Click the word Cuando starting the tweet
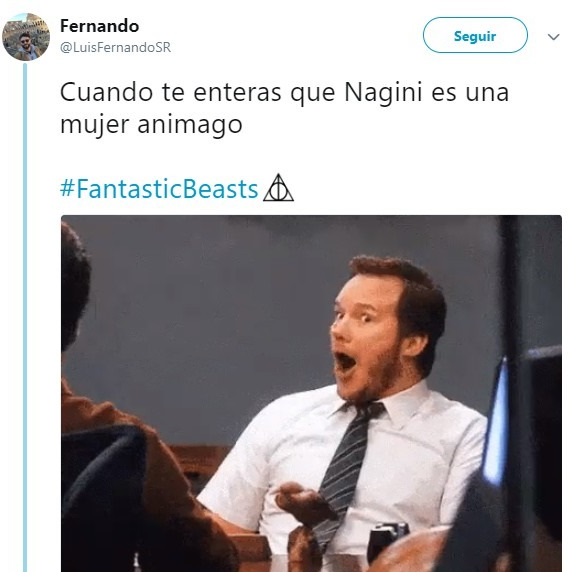Image resolution: width=584 pixels, height=584 pixels. pyautogui.click(x=107, y=92)
